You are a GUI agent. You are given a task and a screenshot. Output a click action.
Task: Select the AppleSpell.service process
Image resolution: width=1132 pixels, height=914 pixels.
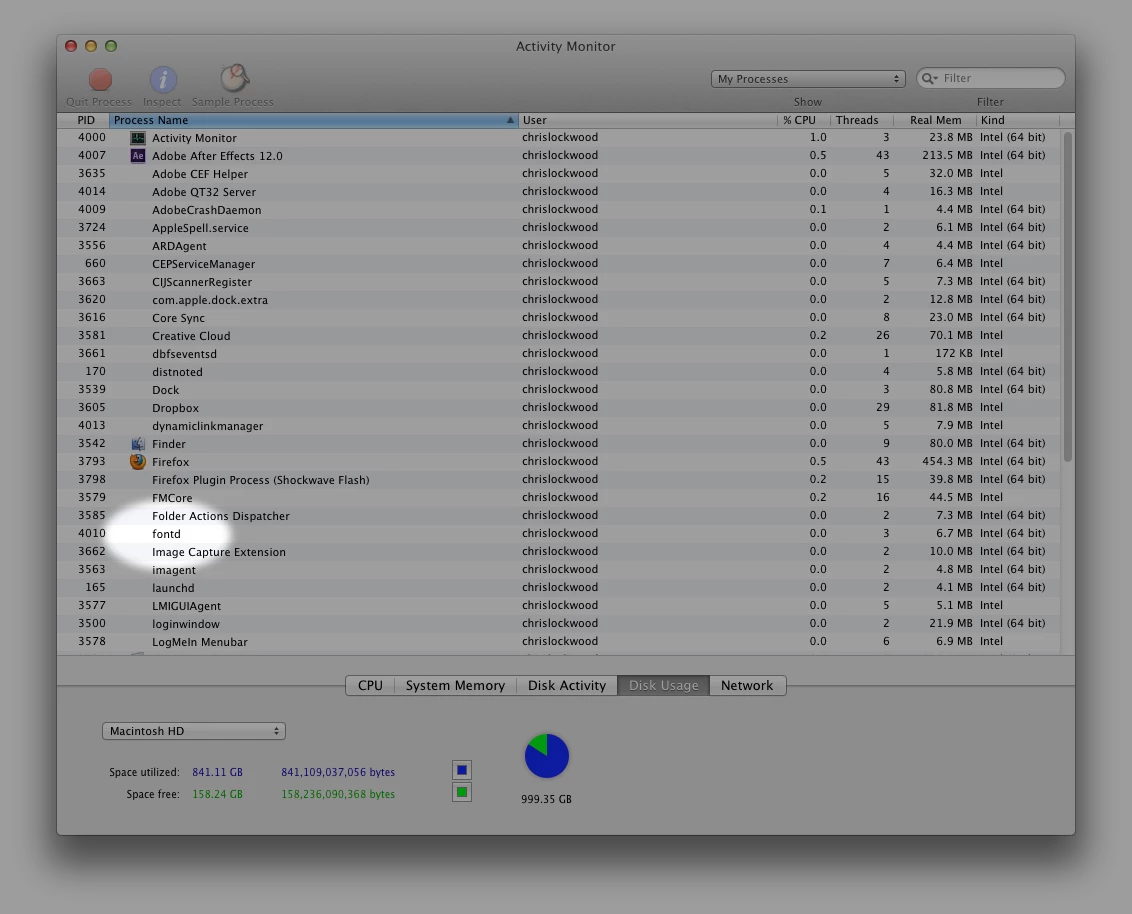click(559, 227)
